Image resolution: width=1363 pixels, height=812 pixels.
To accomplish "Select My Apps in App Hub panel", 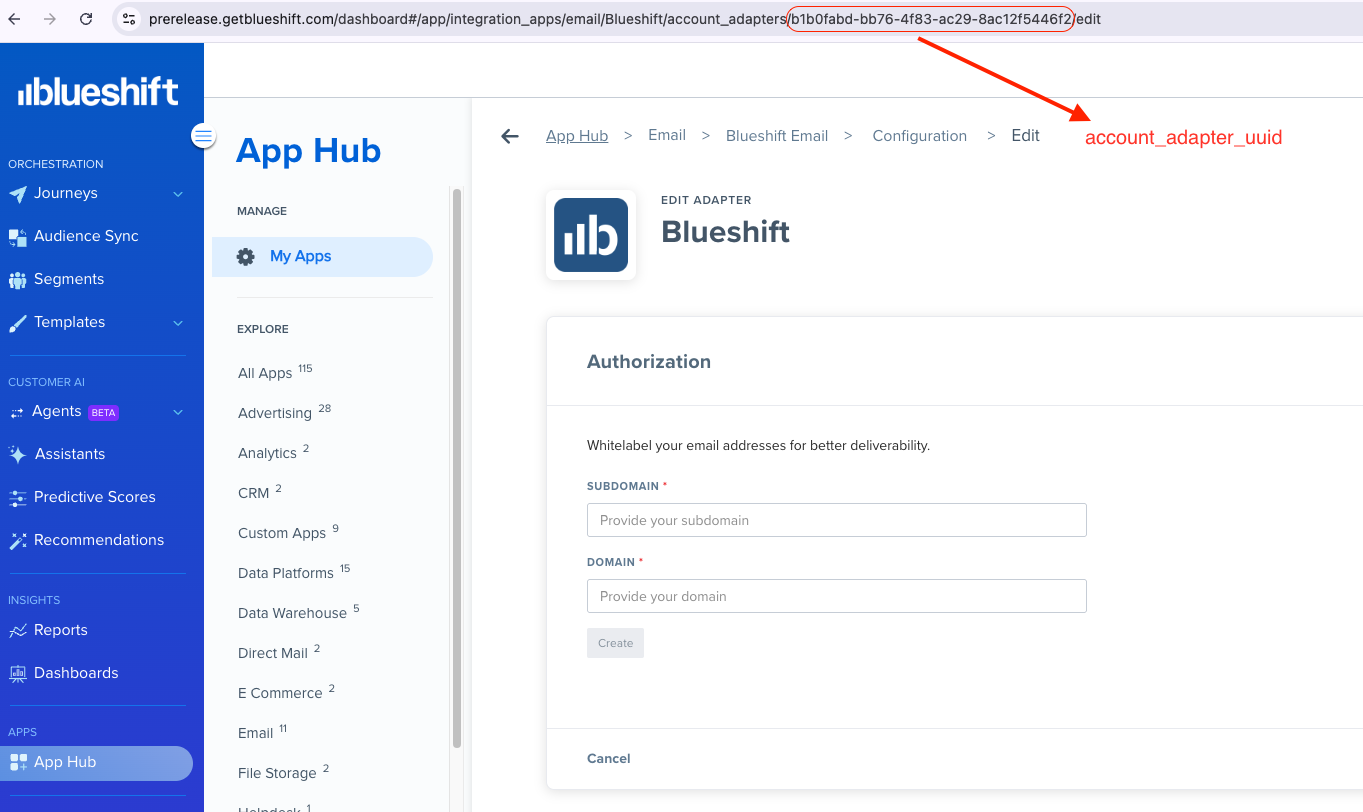I will tap(322, 257).
